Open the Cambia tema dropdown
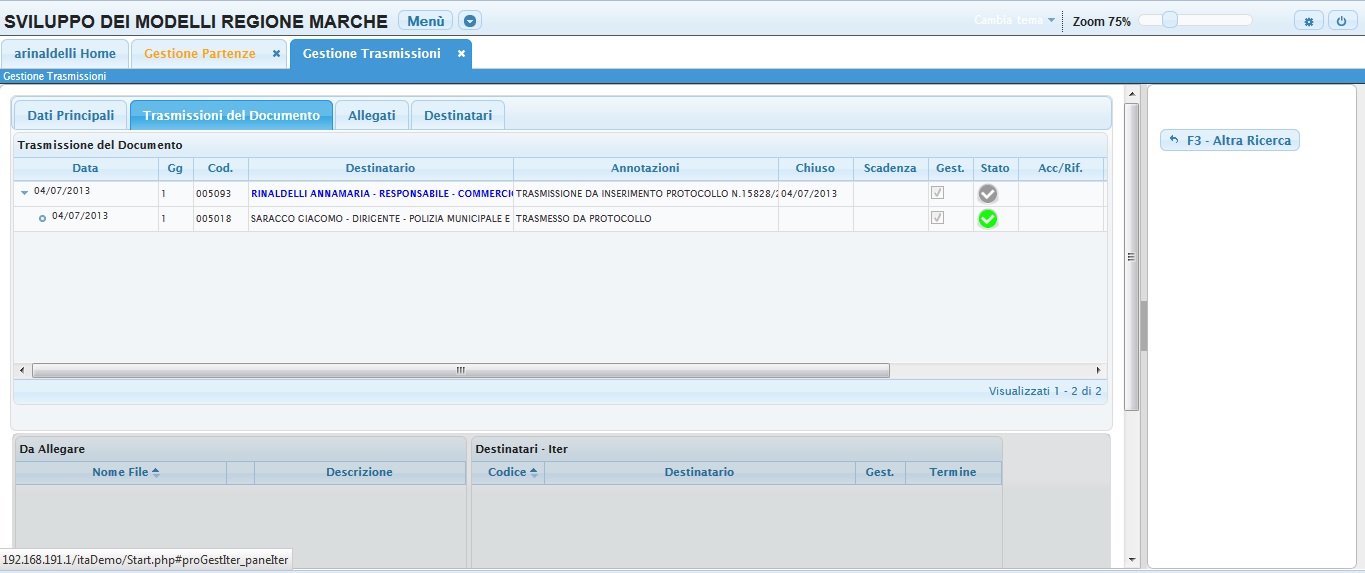 tap(1015, 21)
